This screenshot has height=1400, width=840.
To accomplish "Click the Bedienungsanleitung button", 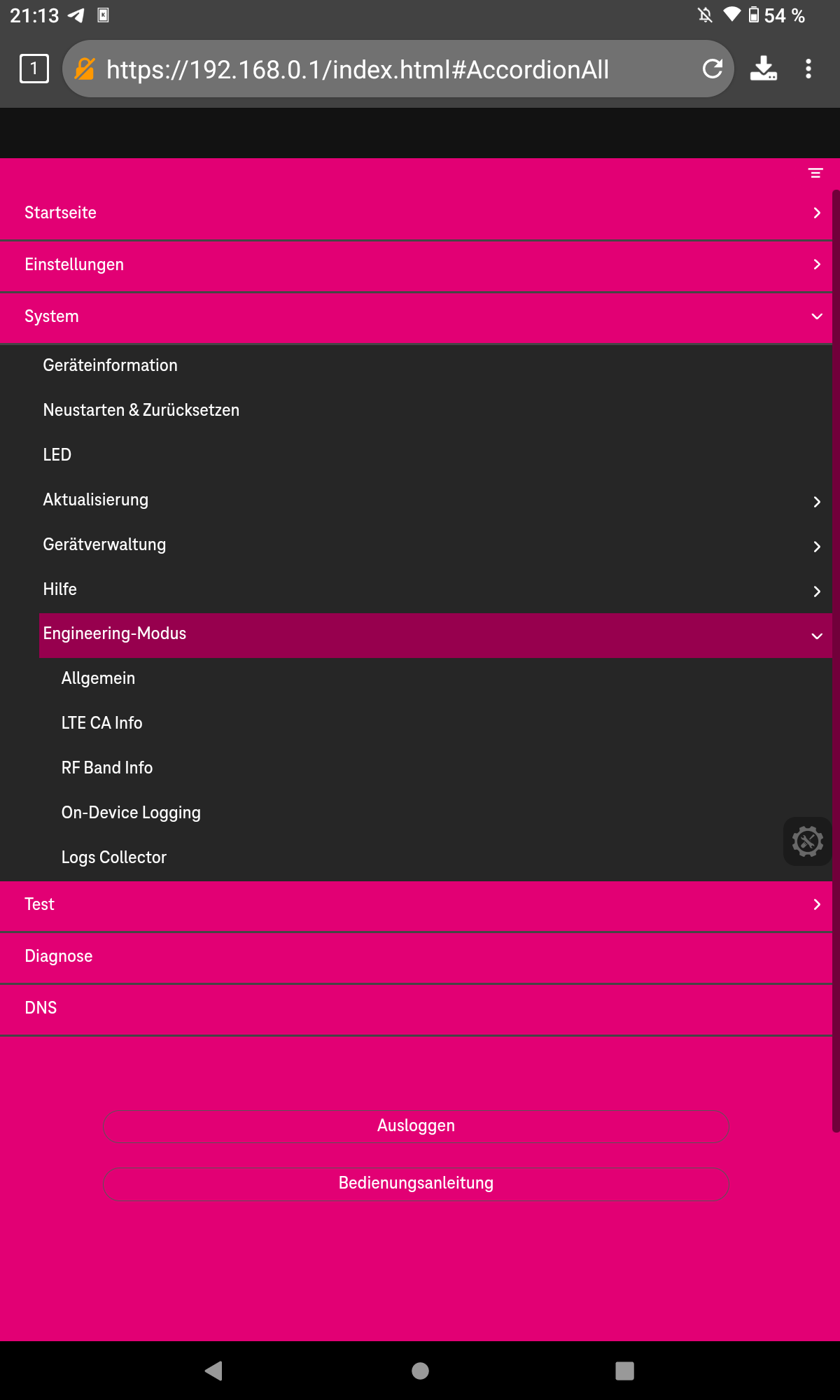I will pyautogui.click(x=416, y=1183).
